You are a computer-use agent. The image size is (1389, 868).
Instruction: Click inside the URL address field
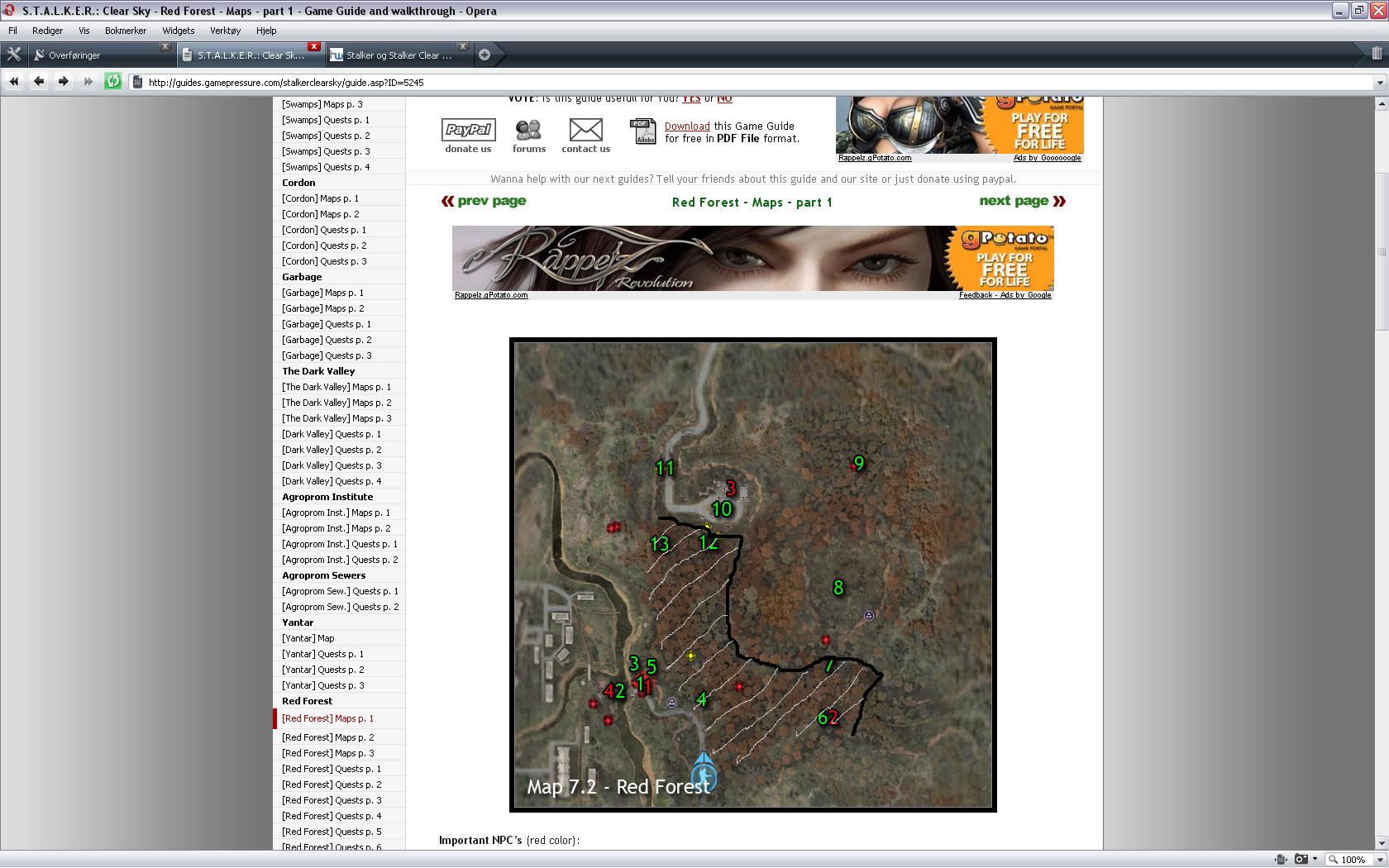pos(744,82)
